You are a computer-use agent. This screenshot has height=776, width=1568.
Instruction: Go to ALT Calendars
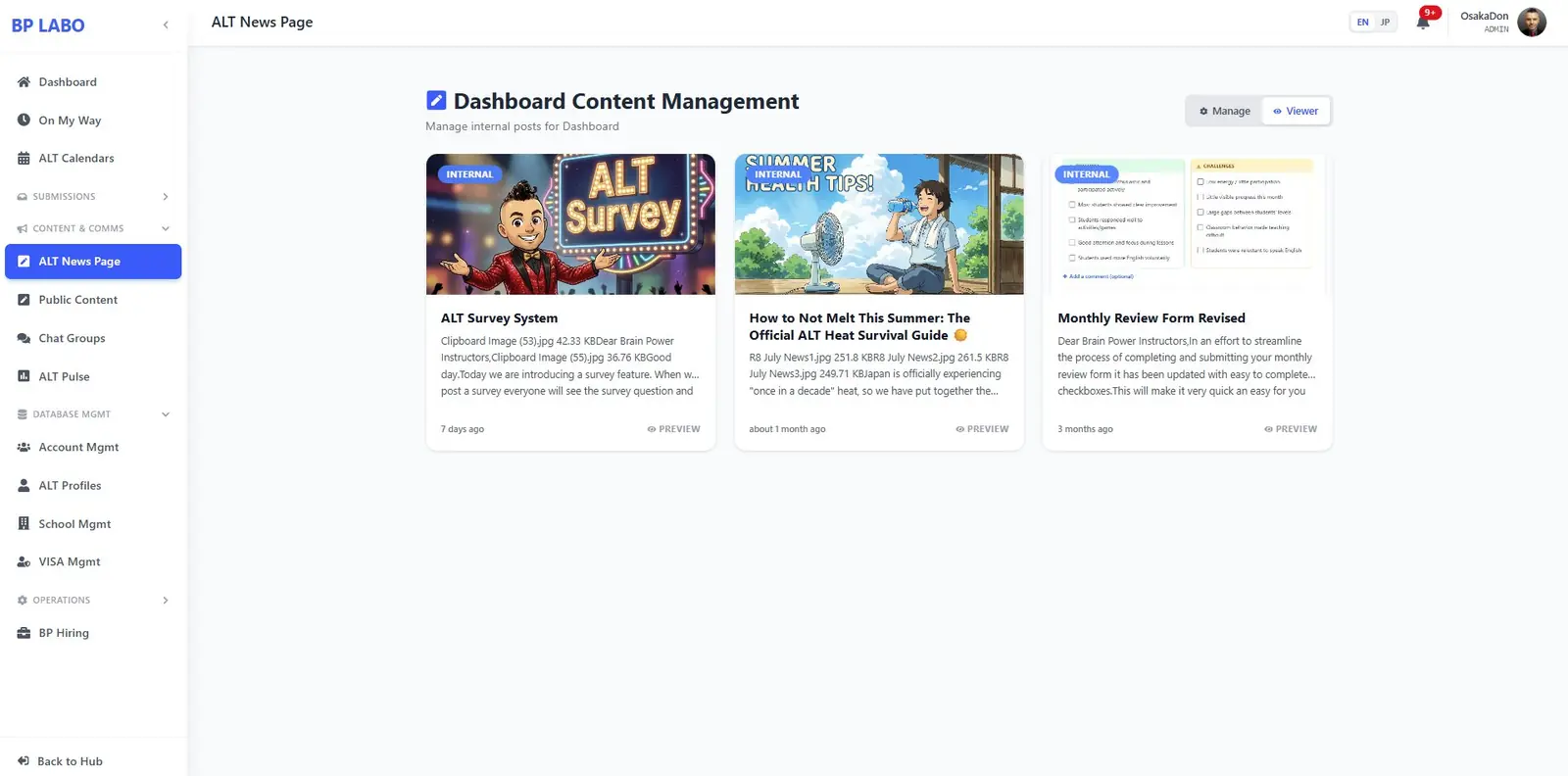[x=93, y=159]
